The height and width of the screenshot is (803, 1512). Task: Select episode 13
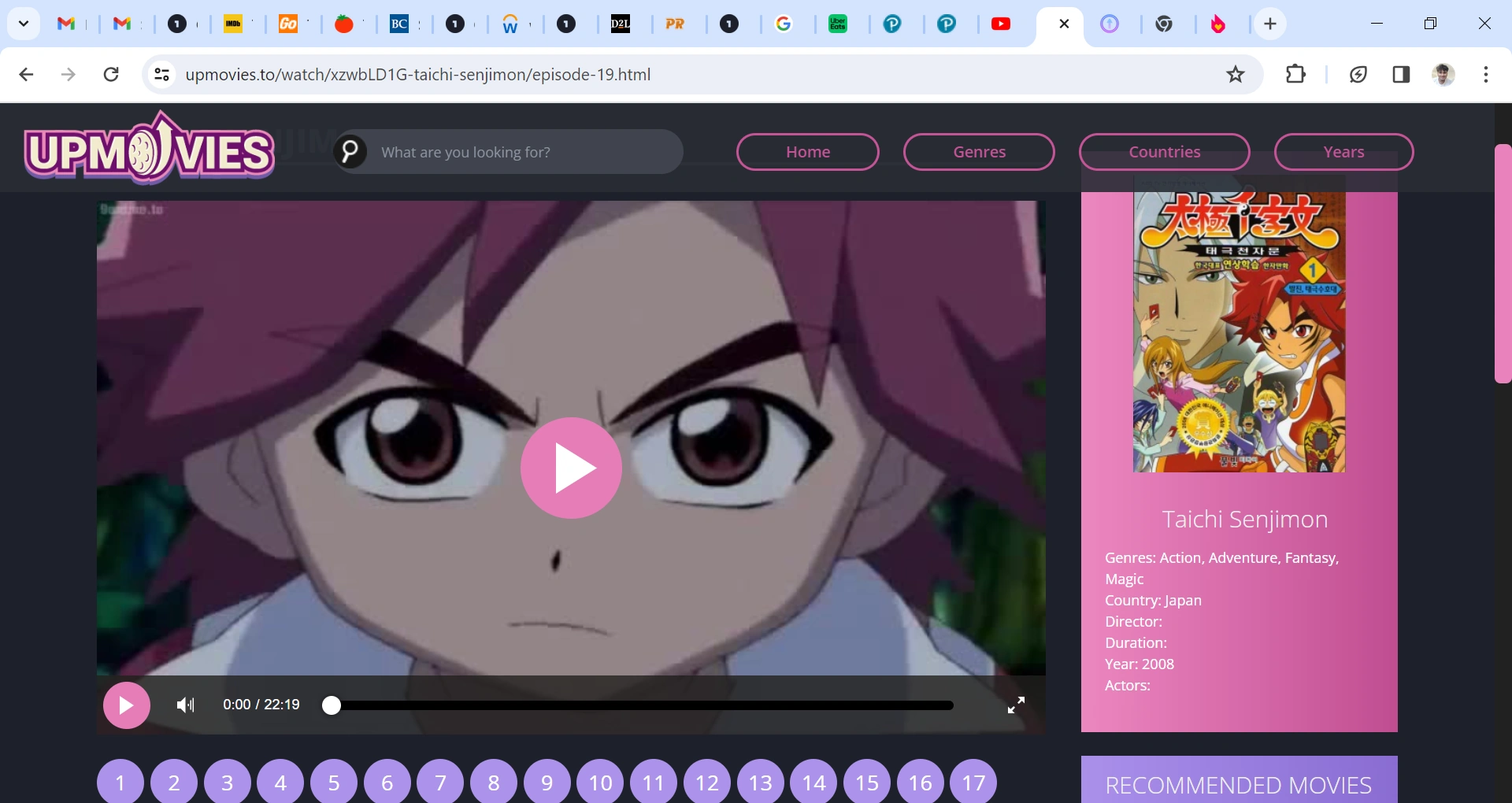pyautogui.click(x=761, y=783)
